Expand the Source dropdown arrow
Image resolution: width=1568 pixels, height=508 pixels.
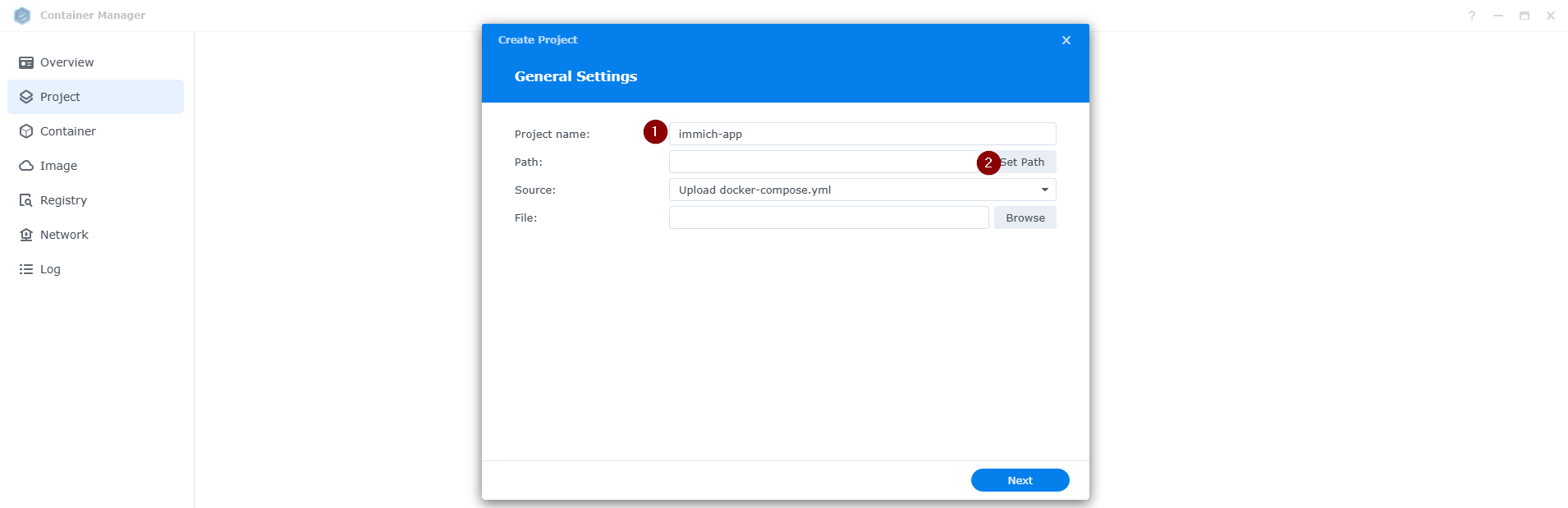(x=1044, y=190)
